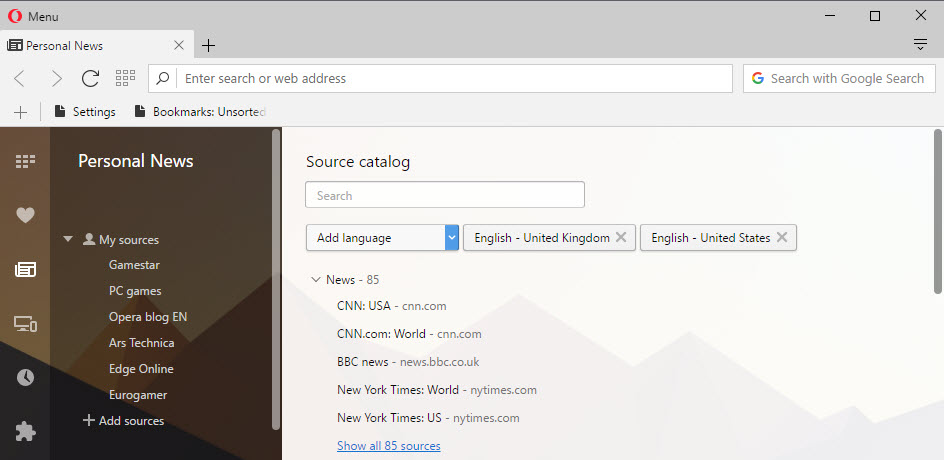
Task: Open the Eurogamer source
Action: (x=138, y=395)
